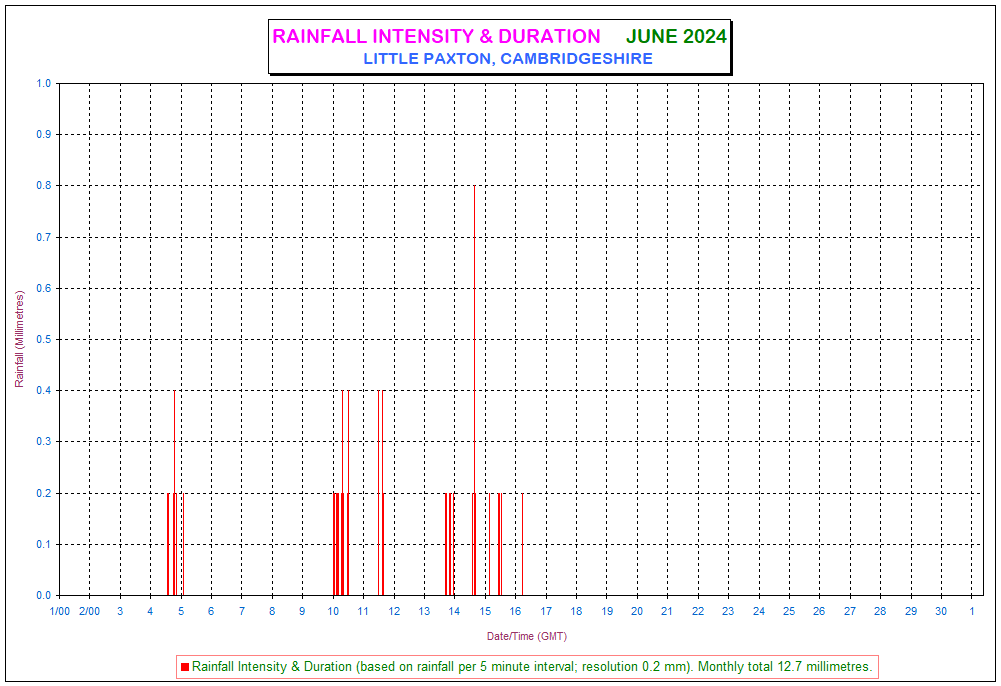Click the 0.8 y-axis tick label

44,186
